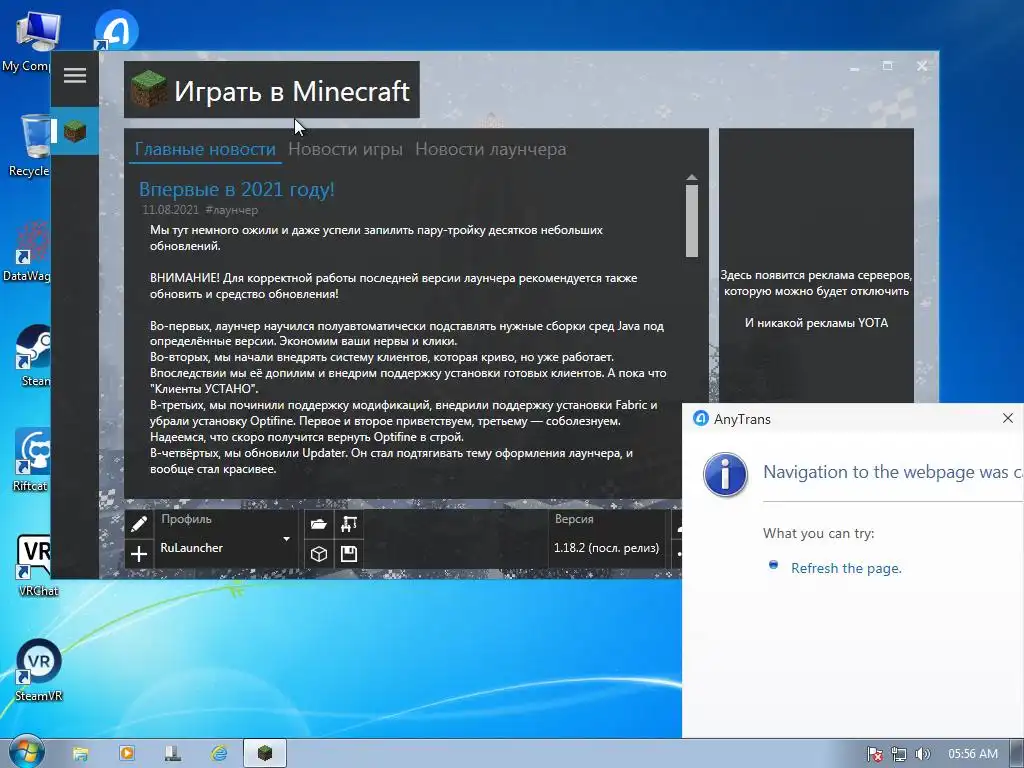Switch to the 'Главные новости' tab

(205, 149)
